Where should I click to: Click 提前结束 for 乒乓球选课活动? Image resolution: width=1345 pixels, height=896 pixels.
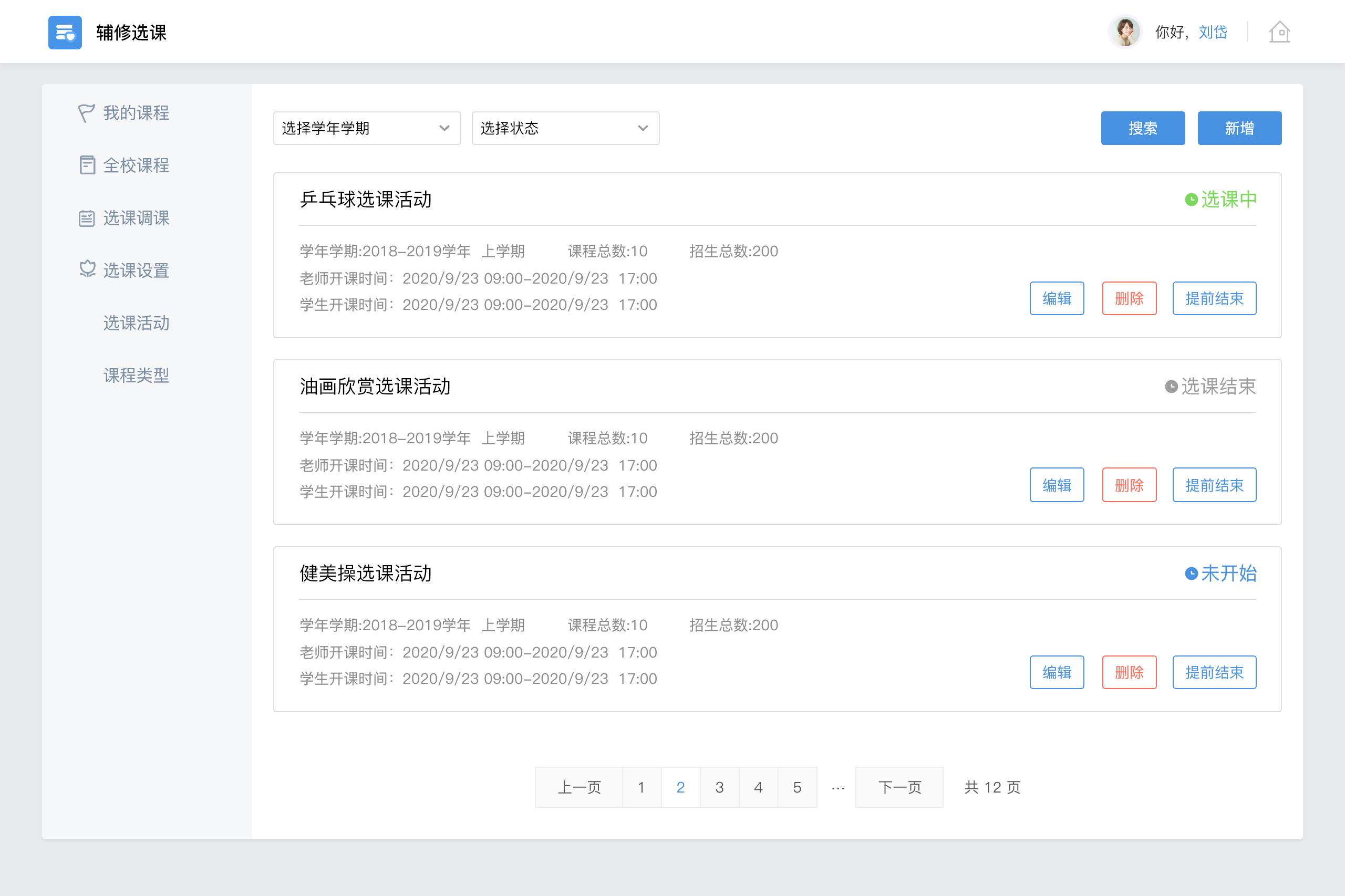click(1214, 298)
